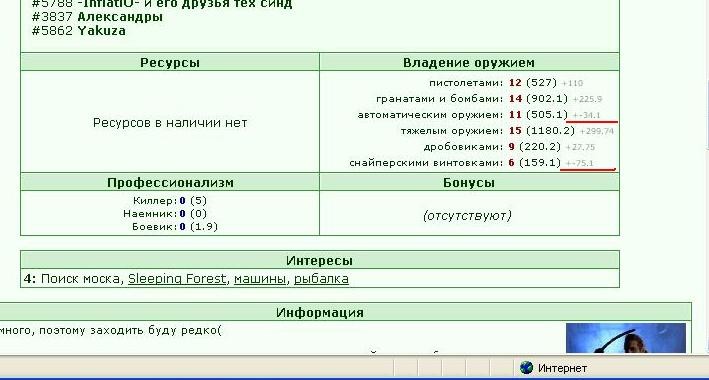Click the пистолетами skill value 12 (527)

[533, 83]
